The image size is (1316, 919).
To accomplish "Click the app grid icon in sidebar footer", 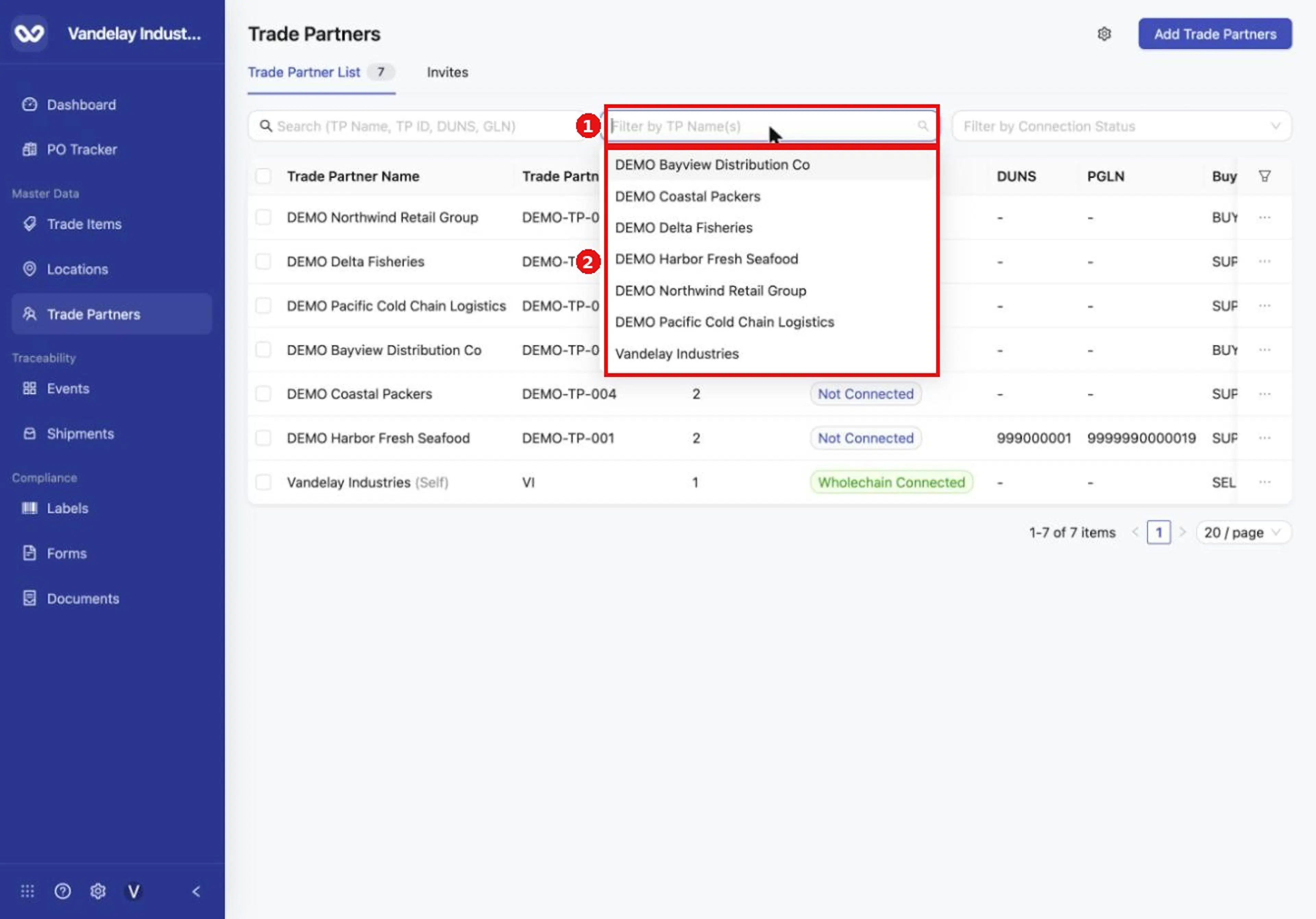I will pos(27,891).
